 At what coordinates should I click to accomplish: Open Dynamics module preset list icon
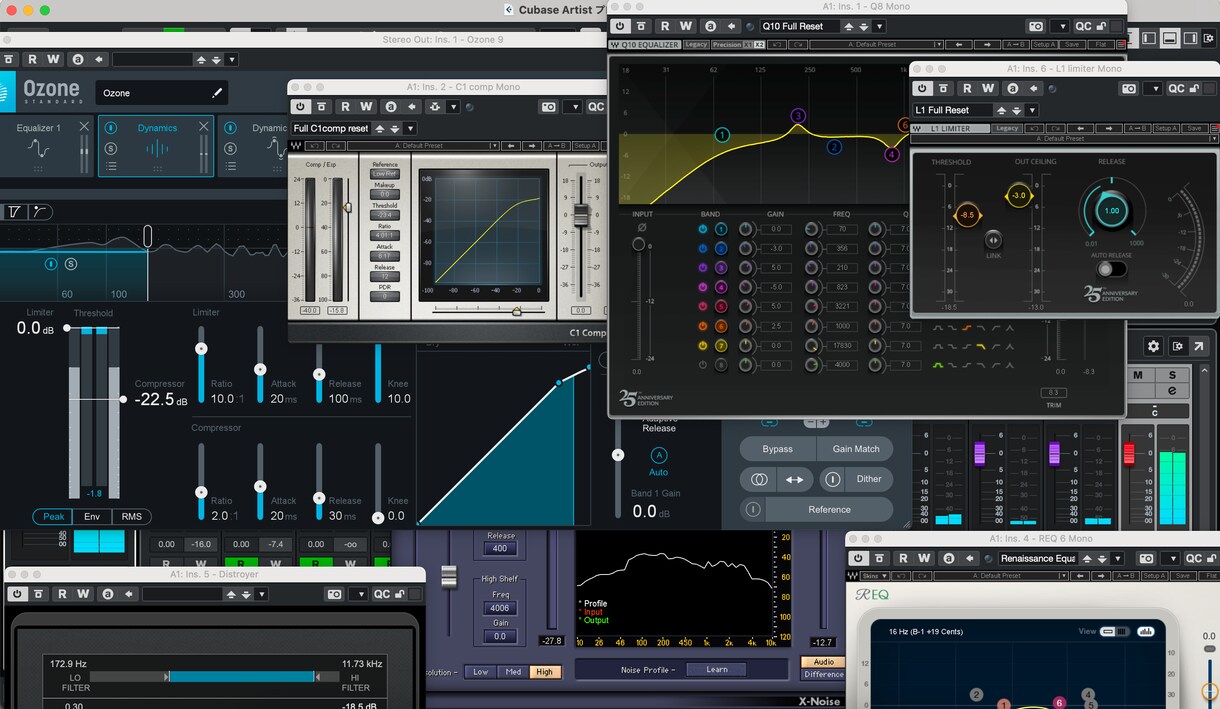pyautogui.click(x=111, y=168)
